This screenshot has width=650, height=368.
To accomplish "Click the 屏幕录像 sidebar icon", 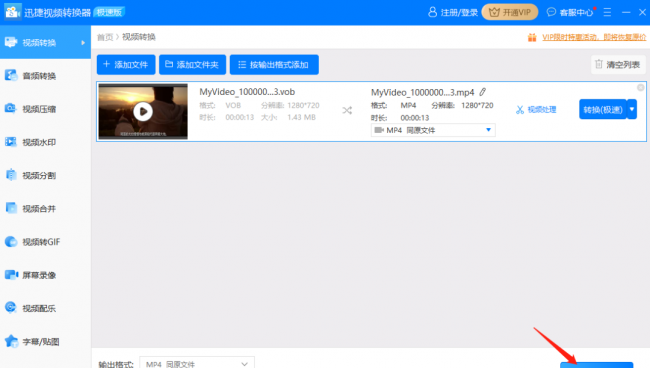I will point(11,275).
